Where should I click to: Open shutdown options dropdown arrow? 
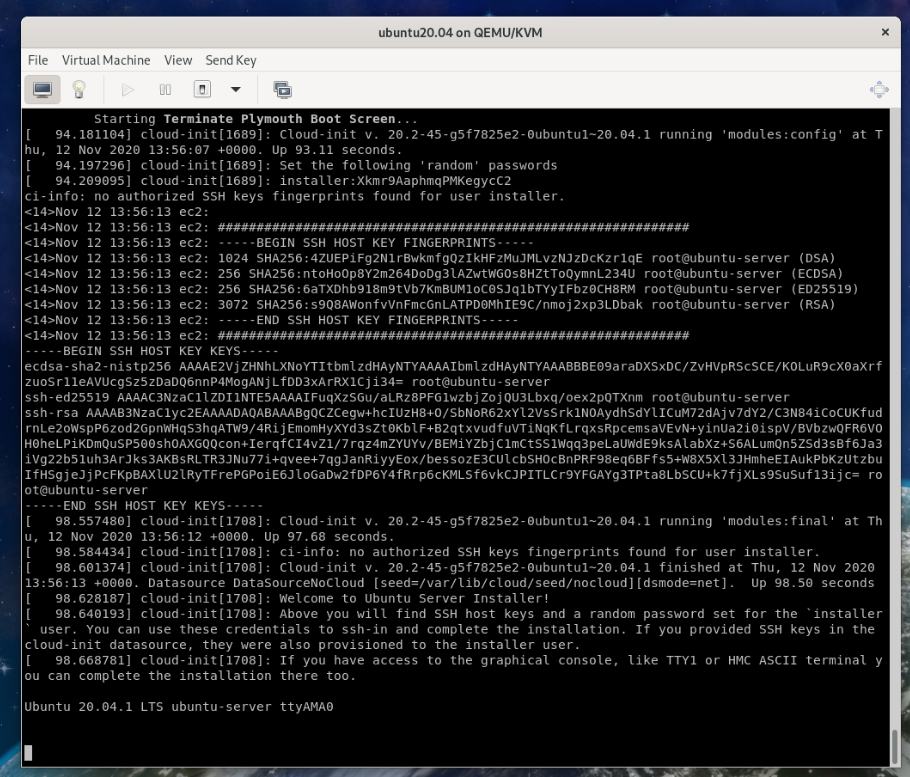(x=236, y=89)
